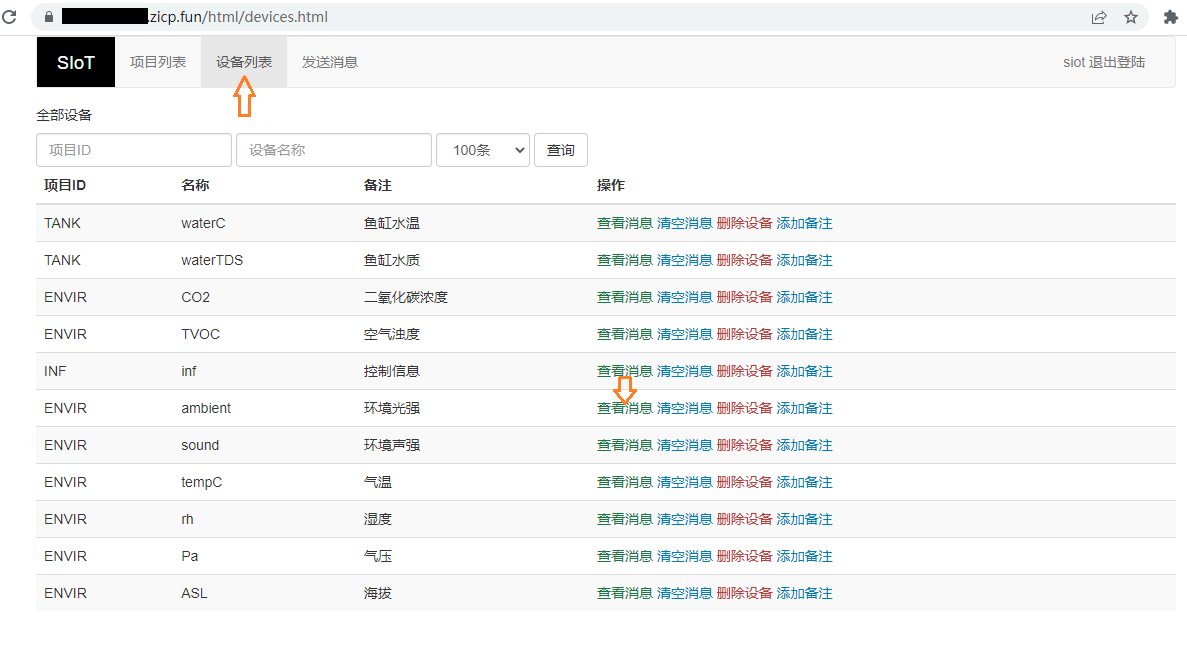
Task: Click the SIoT brand logo
Action: pyautogui.click(x=76, y=62)
